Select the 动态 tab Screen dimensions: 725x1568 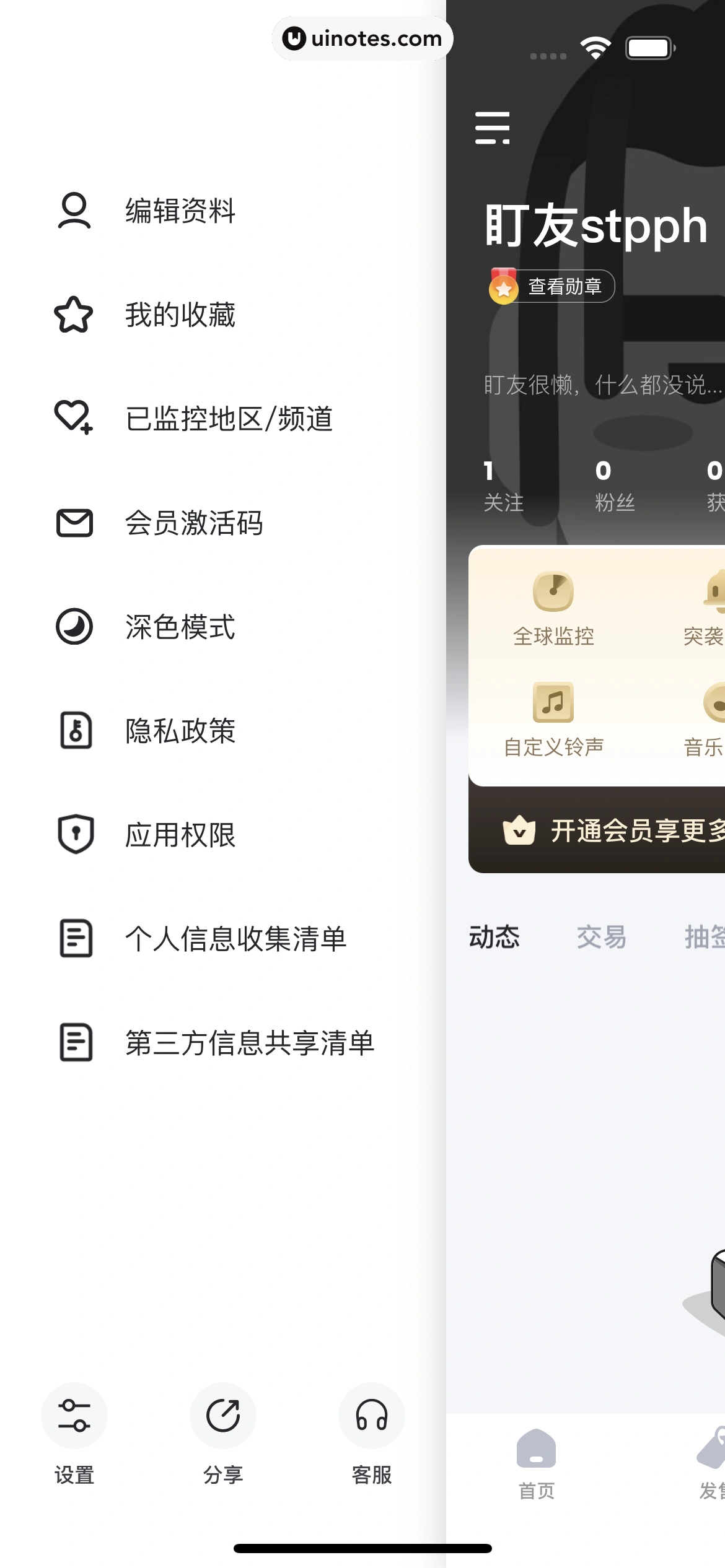pyautogui.click(x=494, y=937)
